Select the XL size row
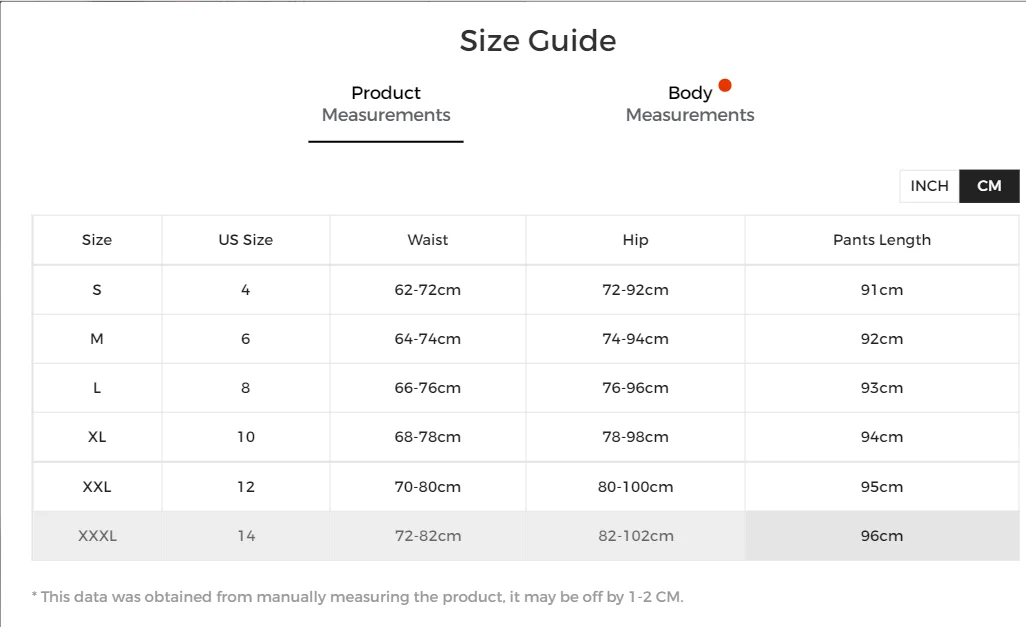 [x=97, y=437]
